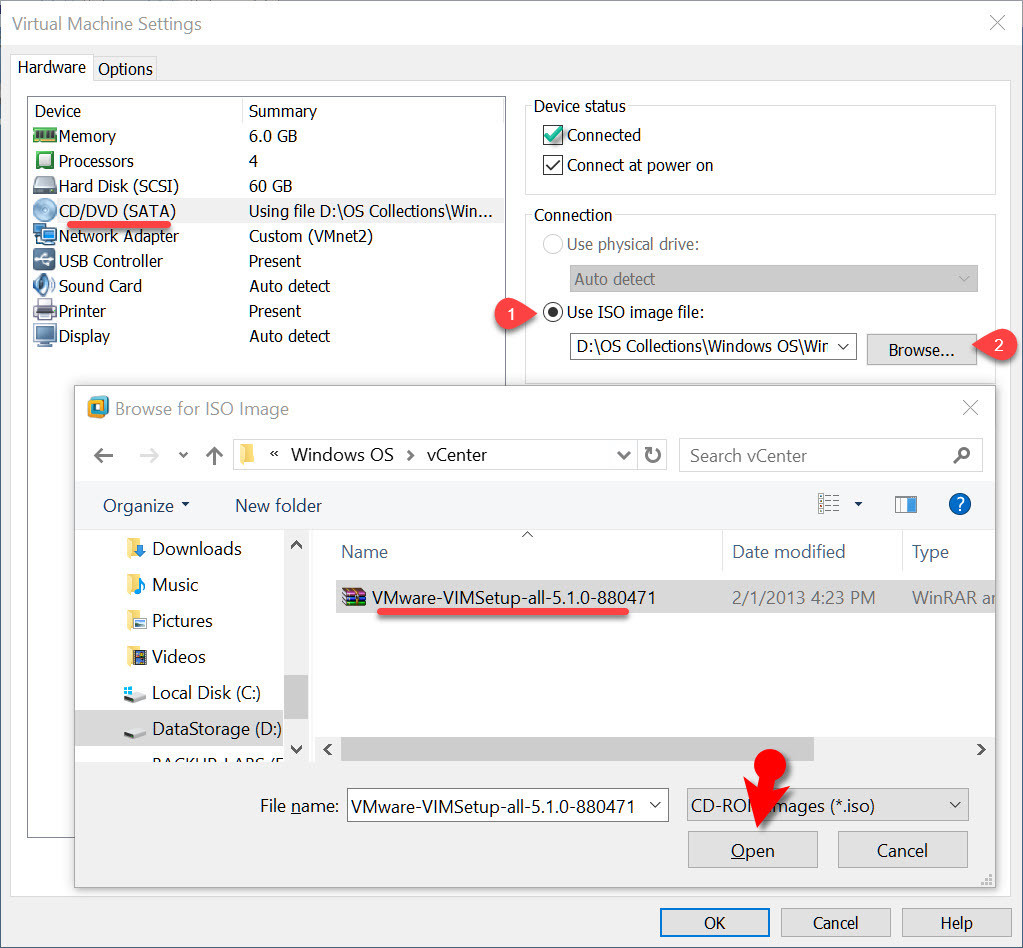The height and width of the screenshot is (948, 1023).
Task: Expand the address bar history chevron
Action: coord(623,455)
